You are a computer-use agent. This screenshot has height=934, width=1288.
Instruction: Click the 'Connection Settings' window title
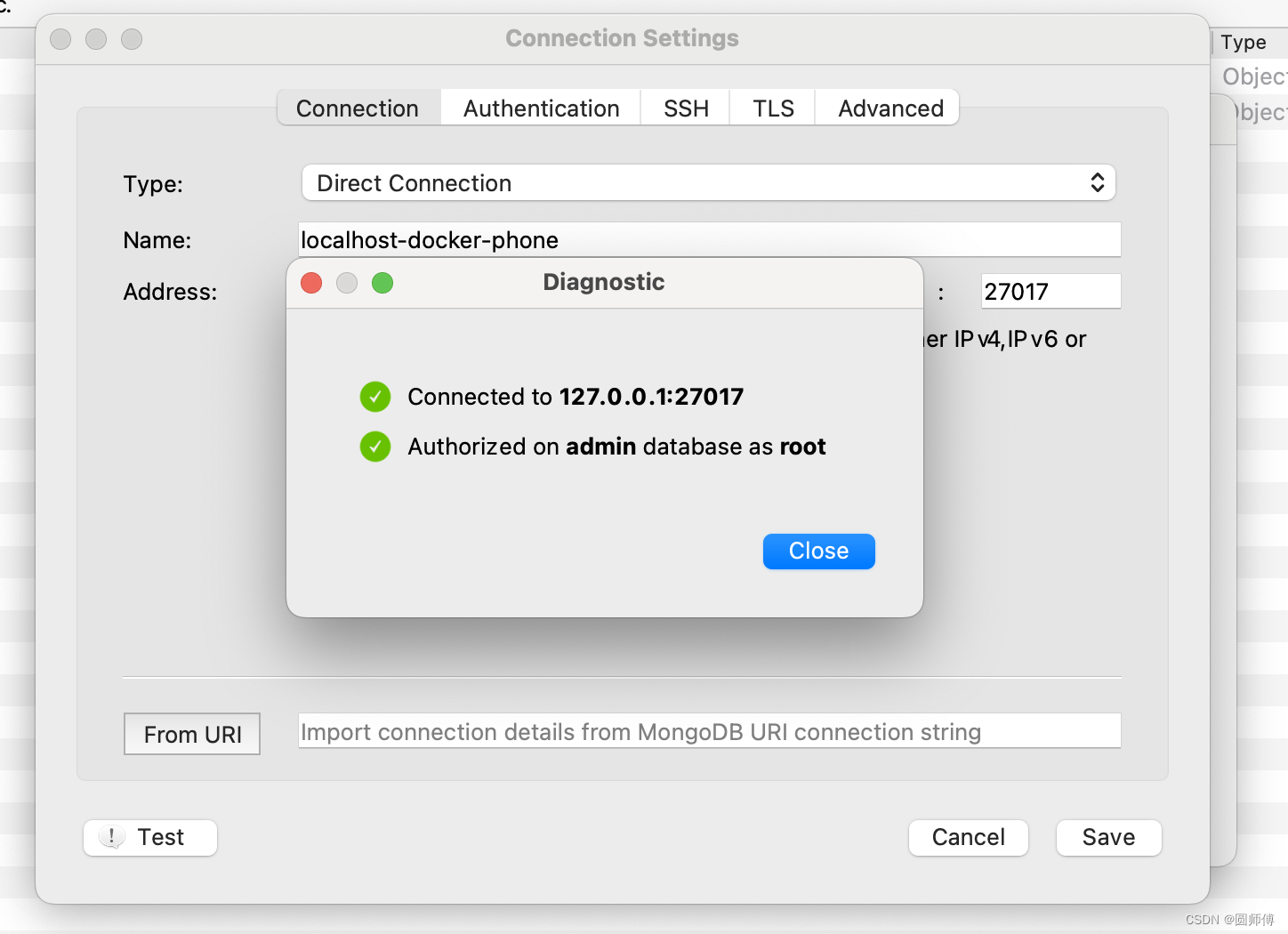[x=622, y=38]
